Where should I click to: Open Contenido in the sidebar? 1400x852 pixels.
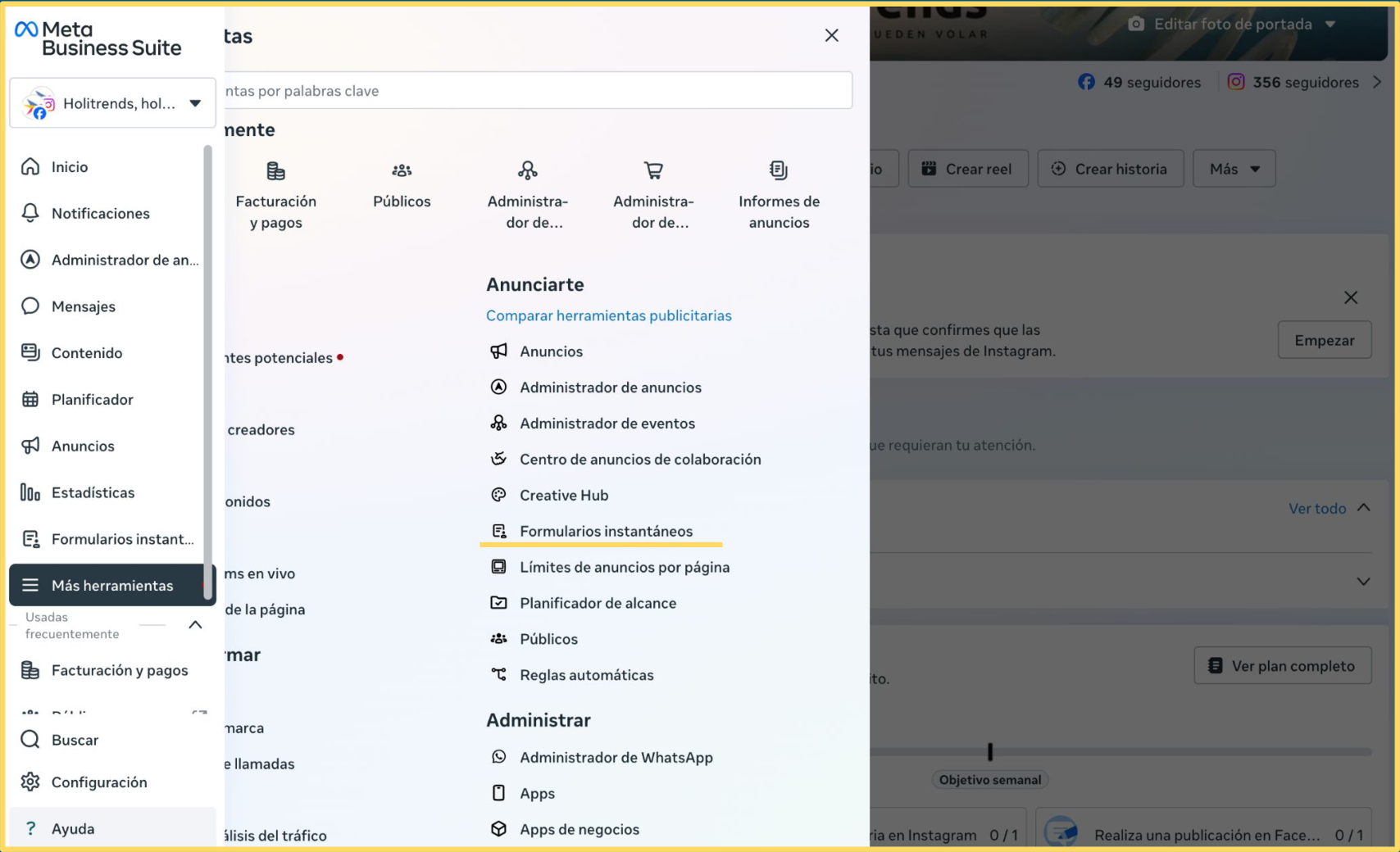(x=87, y=353)
